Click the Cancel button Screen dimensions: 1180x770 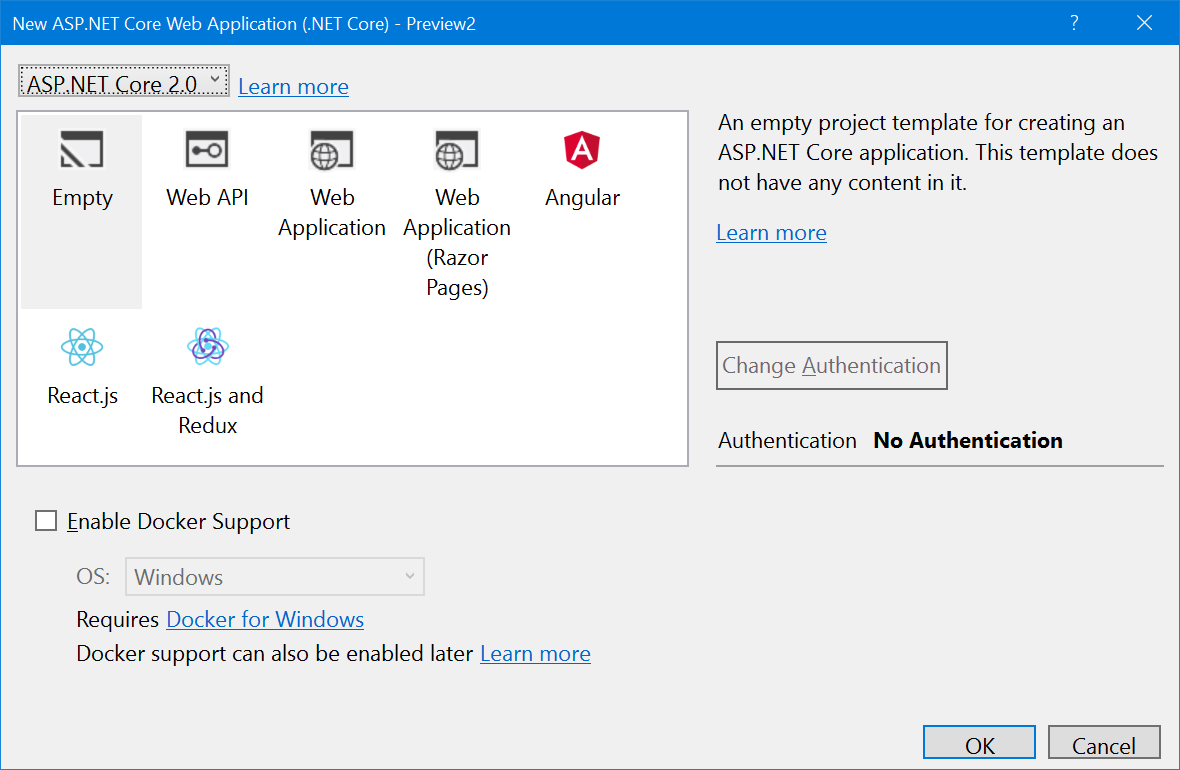tap(1104, 744)
